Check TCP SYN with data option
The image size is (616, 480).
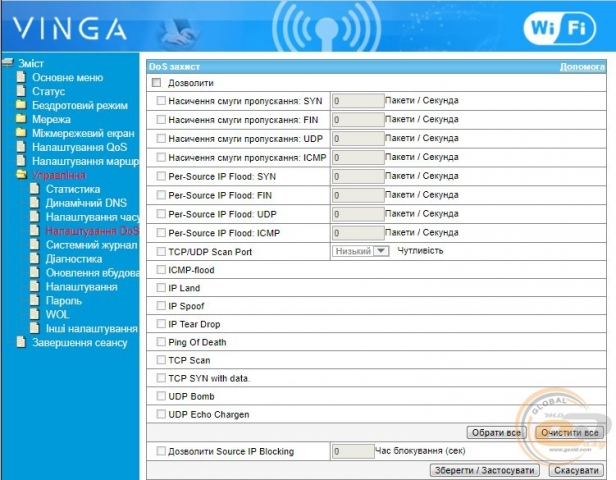(161, 378)
